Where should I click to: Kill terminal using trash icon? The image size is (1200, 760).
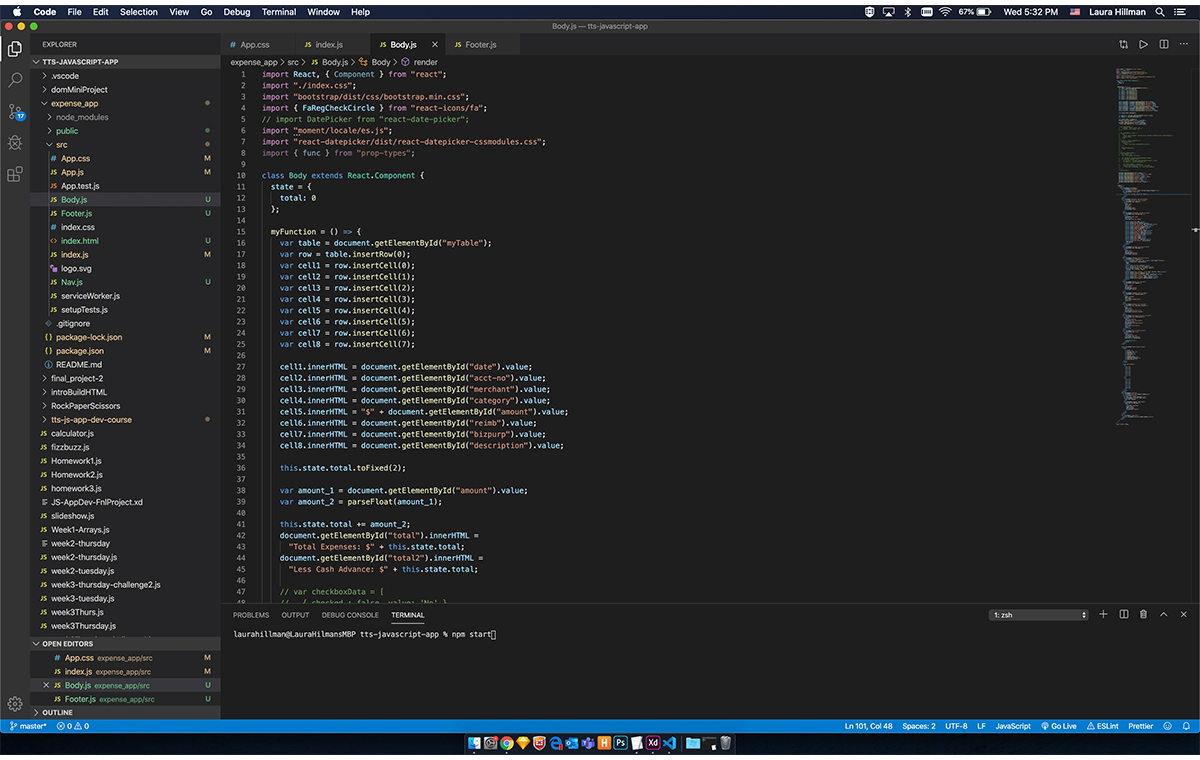pyautogui.click(x=1143, y=614)
